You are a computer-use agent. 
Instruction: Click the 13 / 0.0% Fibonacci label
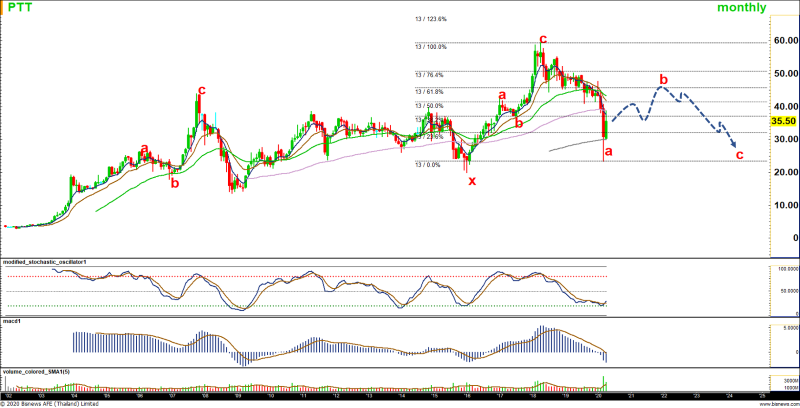[x=428, y=164]
